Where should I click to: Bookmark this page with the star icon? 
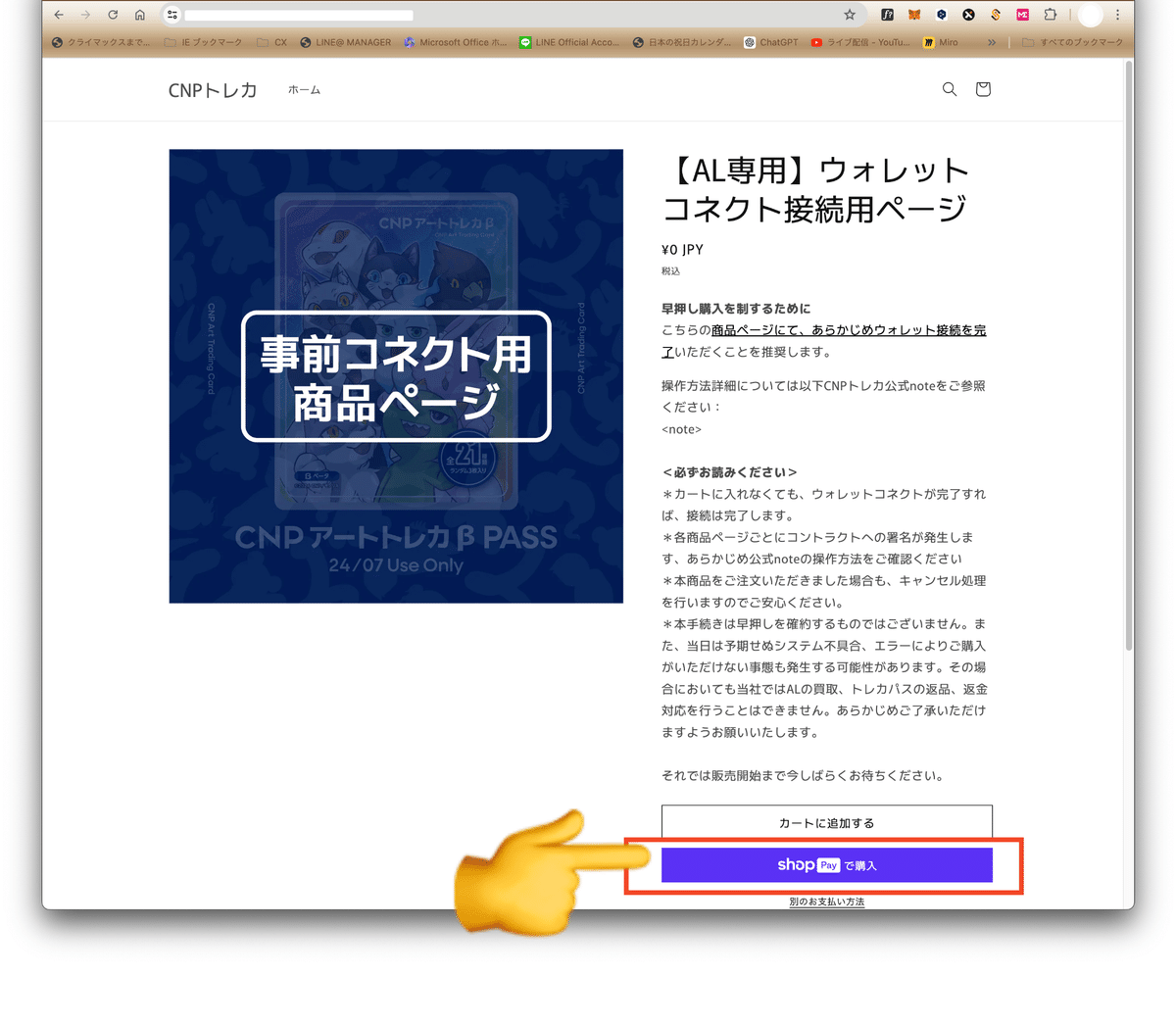coord(850,15)
